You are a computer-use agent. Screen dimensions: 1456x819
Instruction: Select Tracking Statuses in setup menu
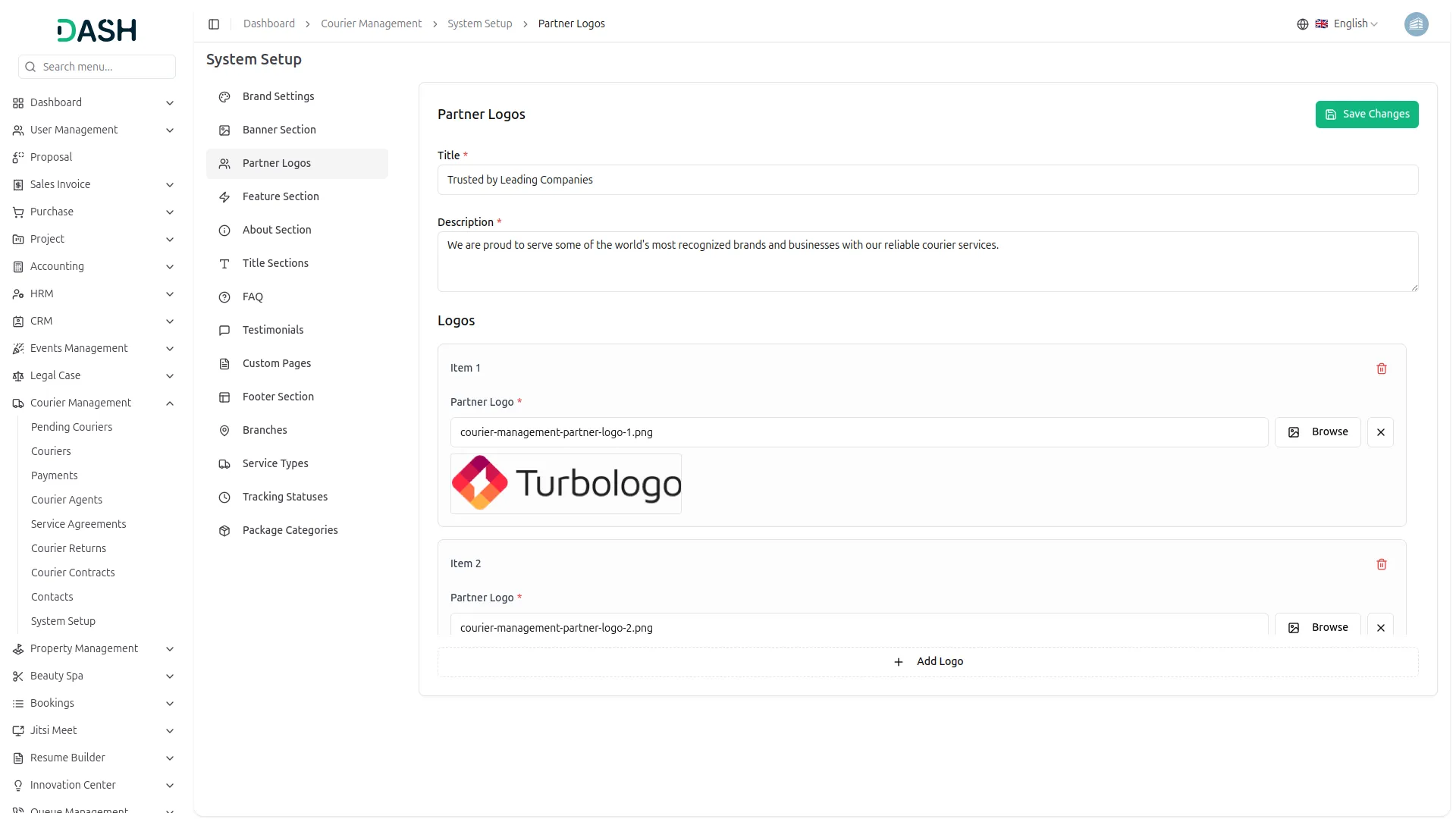(285, 497)
